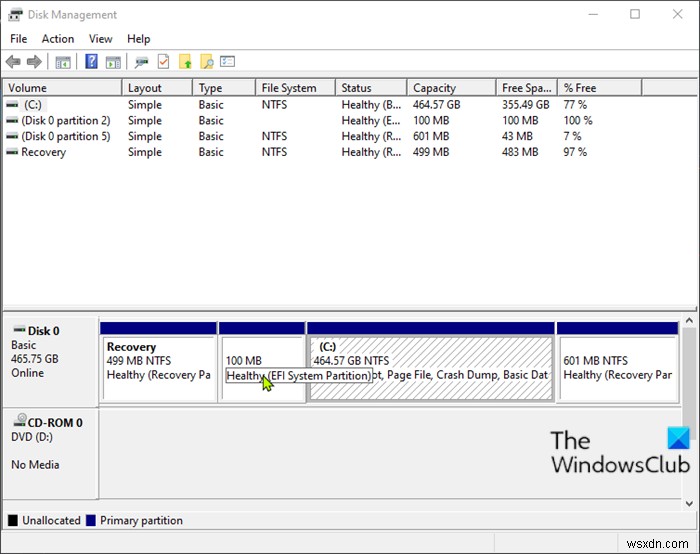
Task: Click the 483 MB free space cell
Action: coord(520,152)
